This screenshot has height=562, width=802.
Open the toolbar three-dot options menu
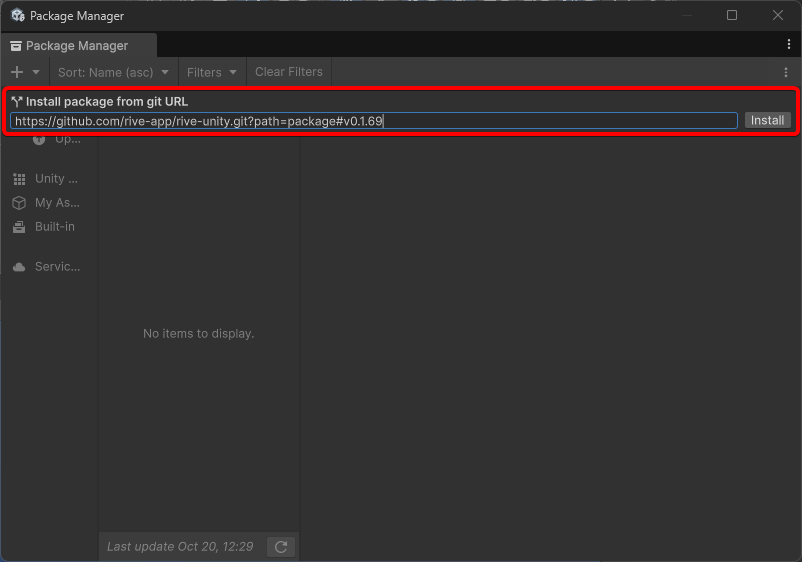coord(786,72)
